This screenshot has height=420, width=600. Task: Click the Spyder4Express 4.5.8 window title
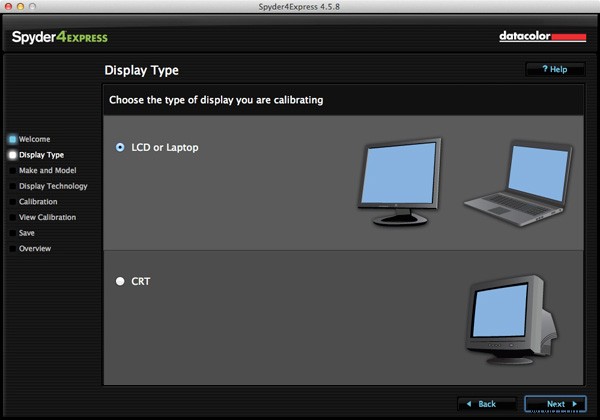pyautogui.click(x=299, y=7)
